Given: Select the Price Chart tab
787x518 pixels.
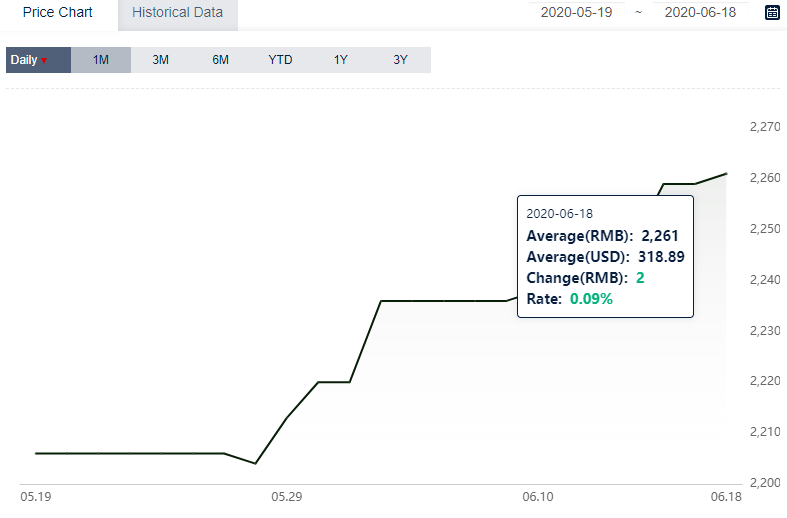Looking at the screenshot, I should tap(58, 13).
